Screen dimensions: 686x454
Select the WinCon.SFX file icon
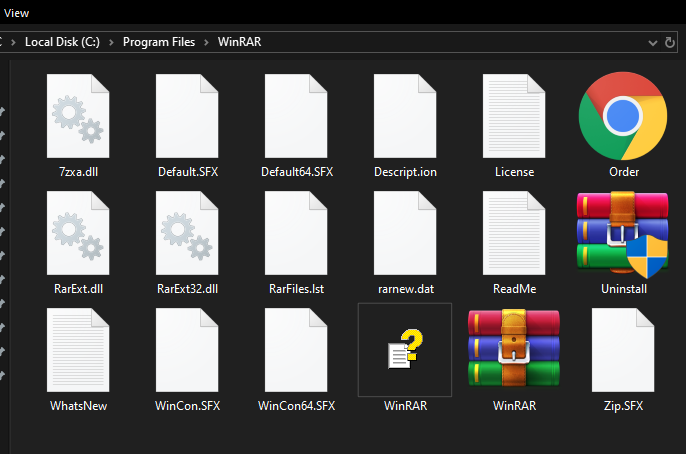[187, 350]
